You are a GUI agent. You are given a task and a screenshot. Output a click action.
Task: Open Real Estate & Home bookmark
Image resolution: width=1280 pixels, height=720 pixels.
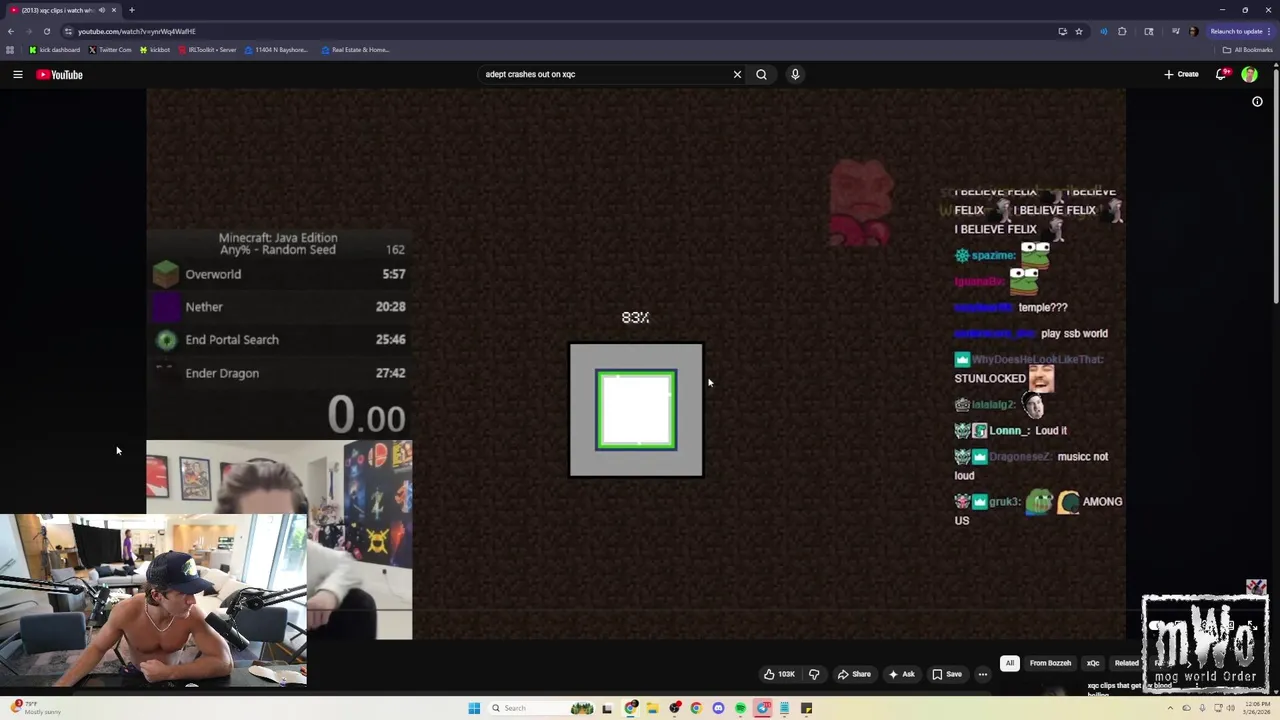355,50
